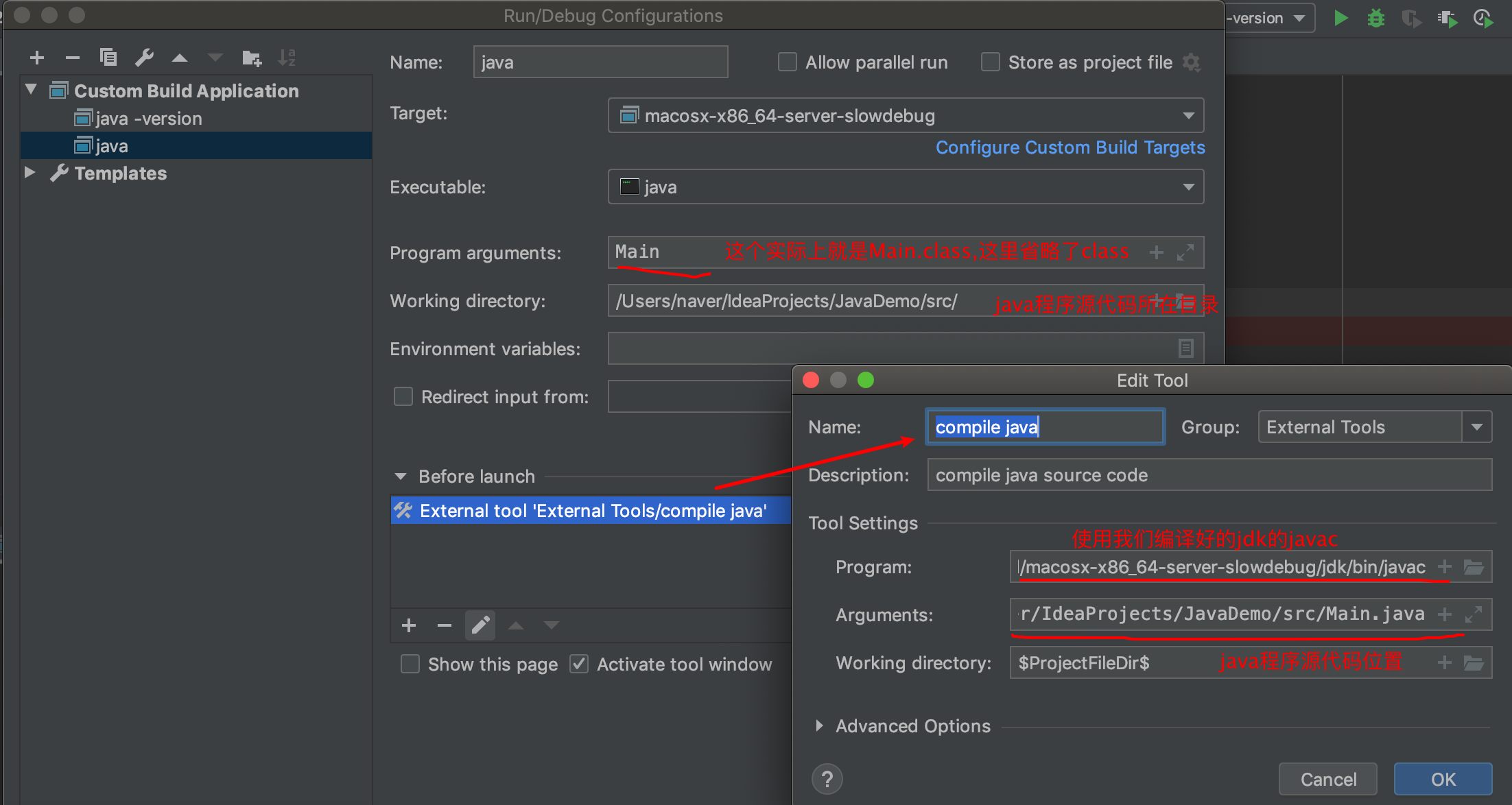This screenshot has height=805, width=1512.
Task: Open Configure Custom Build Targets link
Action: [x=1070, y=147]
